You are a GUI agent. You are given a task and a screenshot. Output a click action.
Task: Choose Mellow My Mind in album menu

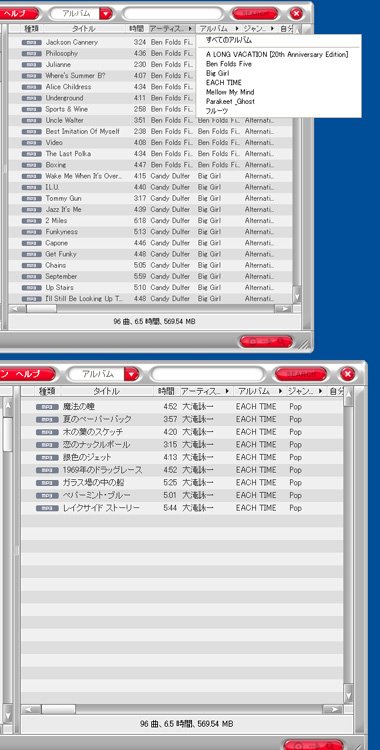point(230,92)
